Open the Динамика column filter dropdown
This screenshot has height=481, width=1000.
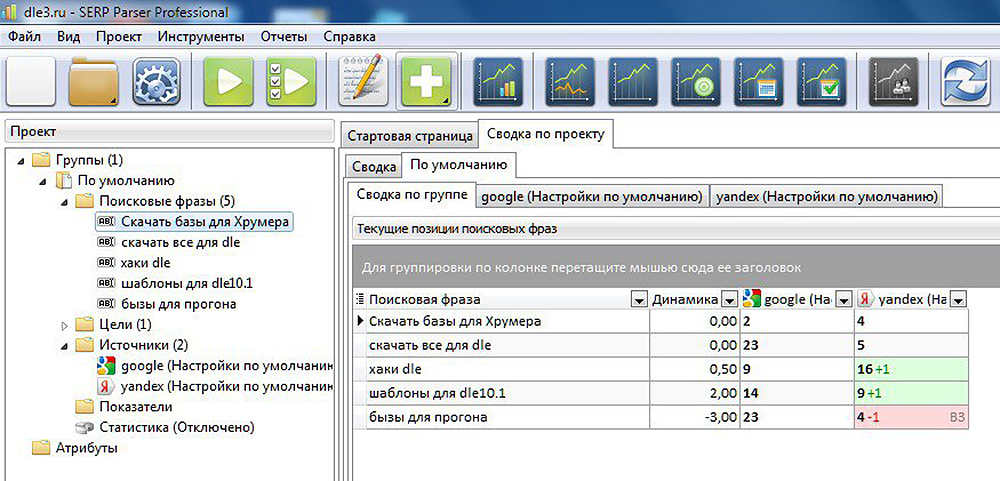(730, 299)
